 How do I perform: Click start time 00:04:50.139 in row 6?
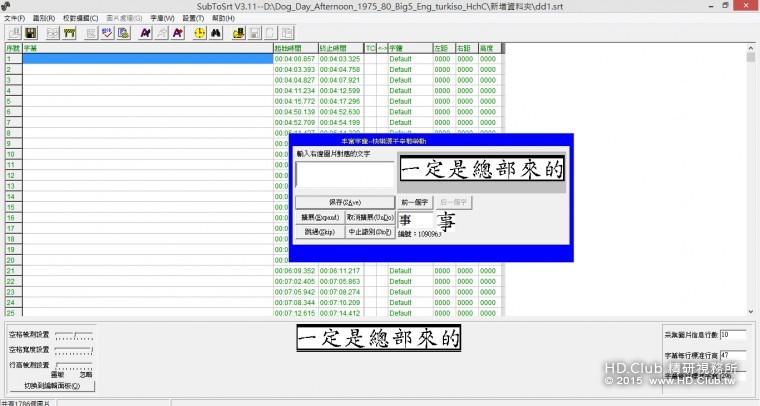click(295, 112)
